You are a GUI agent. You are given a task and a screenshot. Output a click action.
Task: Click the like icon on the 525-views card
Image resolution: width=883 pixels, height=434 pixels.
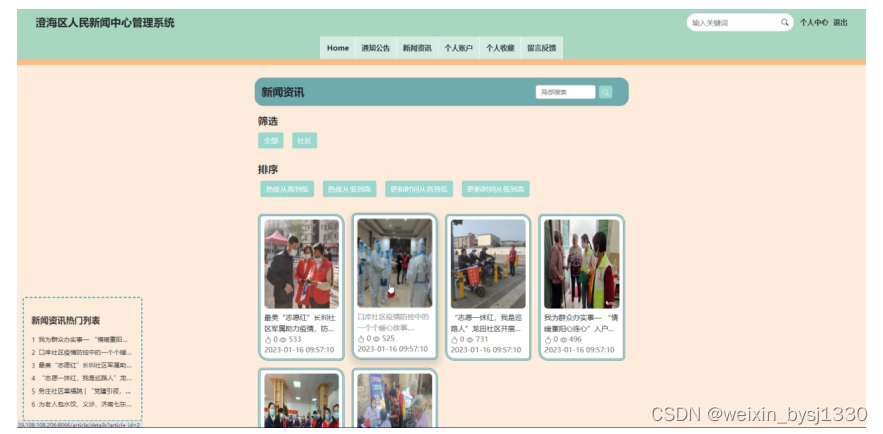tap(361, 339)
